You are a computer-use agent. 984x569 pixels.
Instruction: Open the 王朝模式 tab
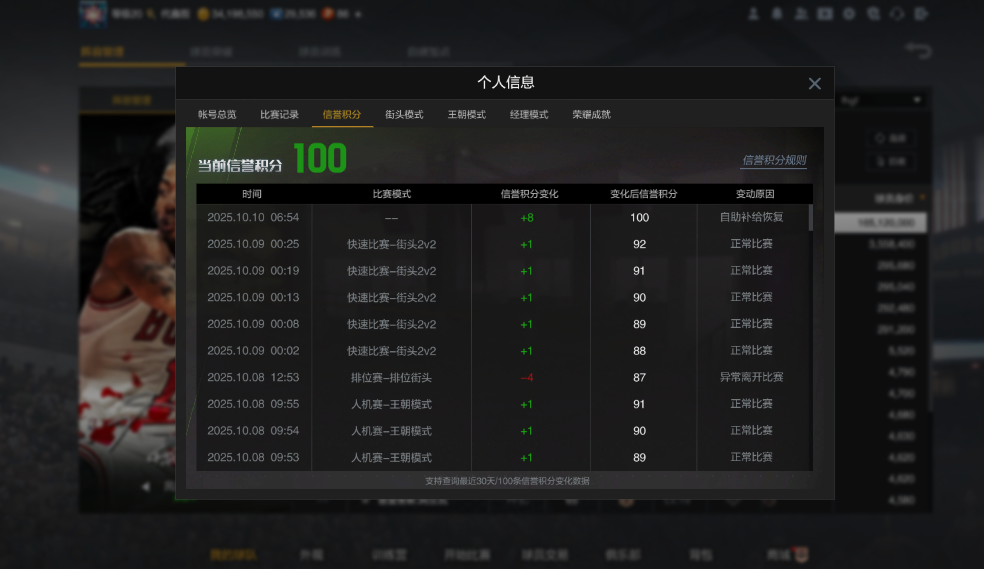[x=466, y=114]
